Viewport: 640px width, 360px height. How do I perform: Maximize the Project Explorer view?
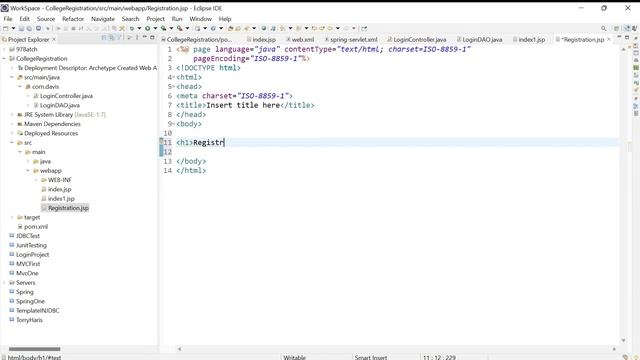coord(152,38)
